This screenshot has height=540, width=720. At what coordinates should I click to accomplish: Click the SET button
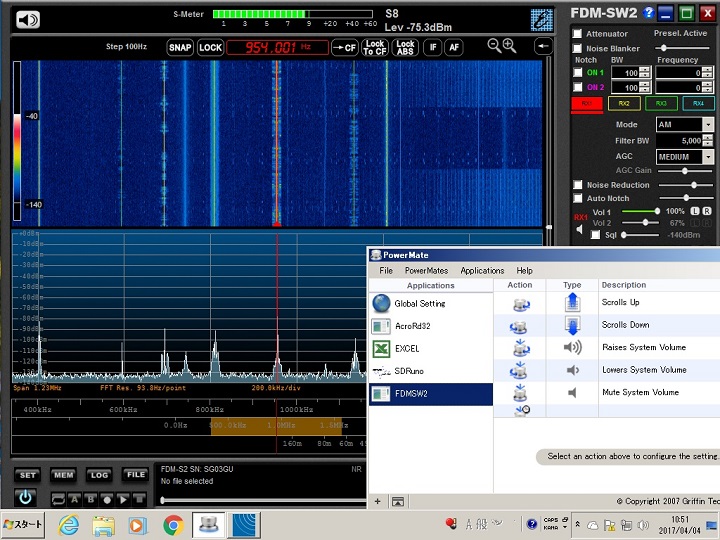(x=28, y=475)
